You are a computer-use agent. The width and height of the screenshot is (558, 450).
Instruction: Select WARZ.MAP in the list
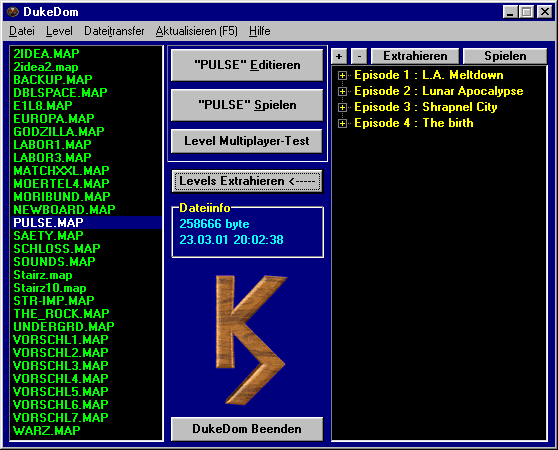click(86, 431)
